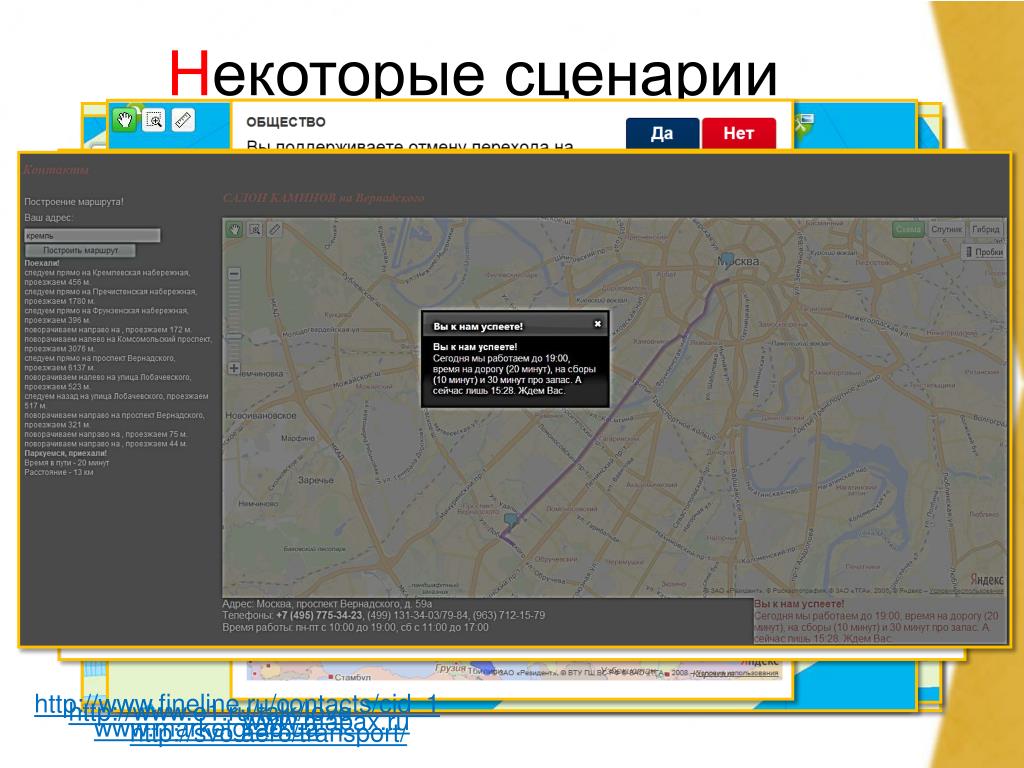Open the fineline.ru contacts link below the screenshots

236,704
